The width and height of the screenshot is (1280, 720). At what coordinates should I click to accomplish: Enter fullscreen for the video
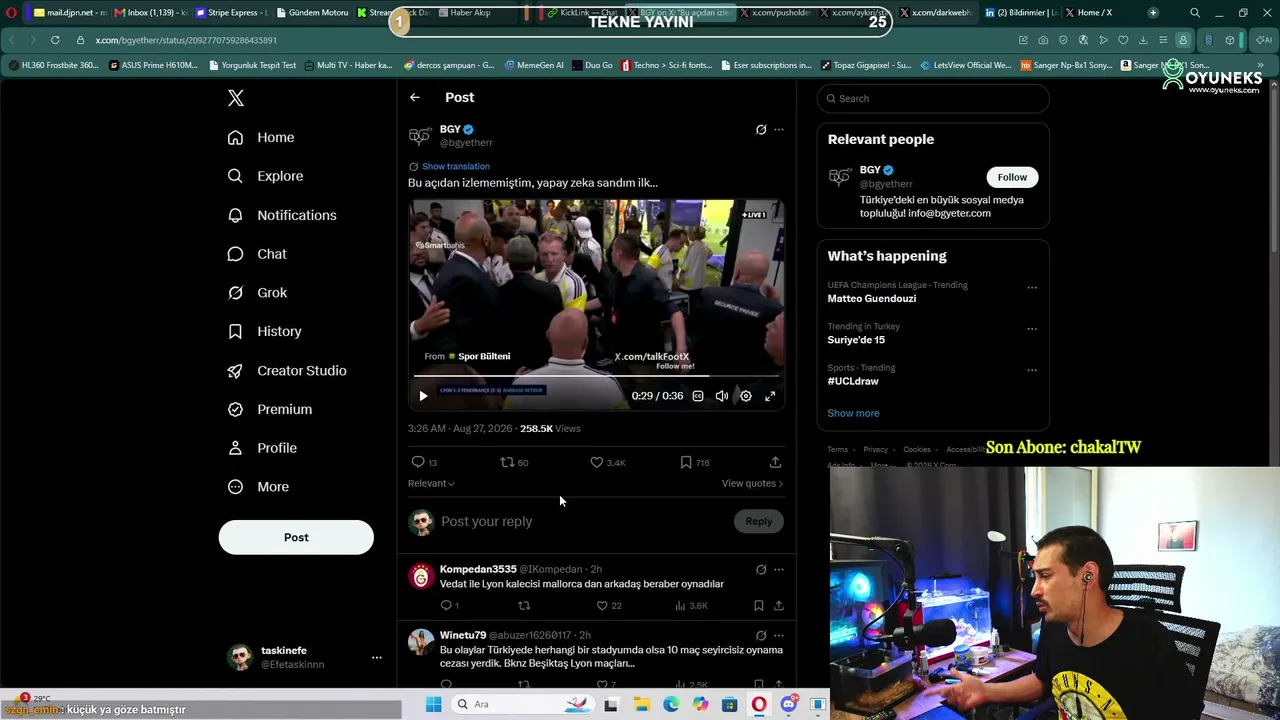tap(770, 396)
